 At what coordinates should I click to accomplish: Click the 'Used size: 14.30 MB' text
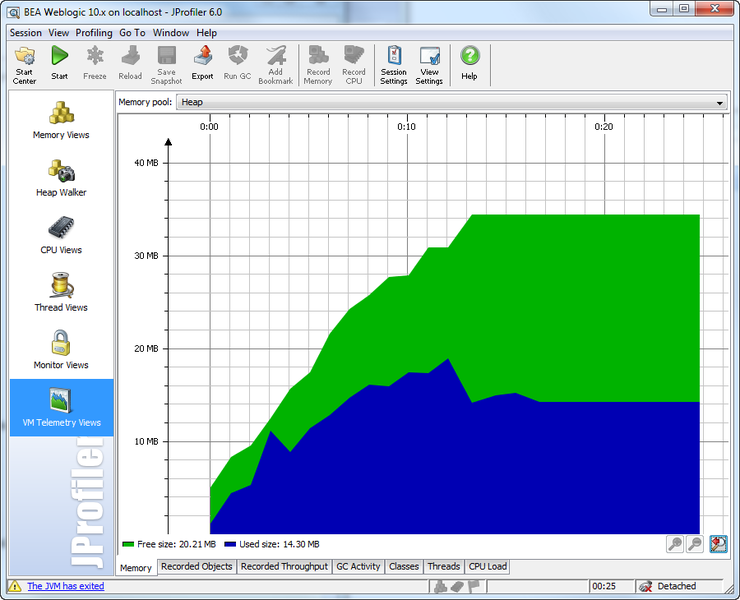click(x=279, y=544)
